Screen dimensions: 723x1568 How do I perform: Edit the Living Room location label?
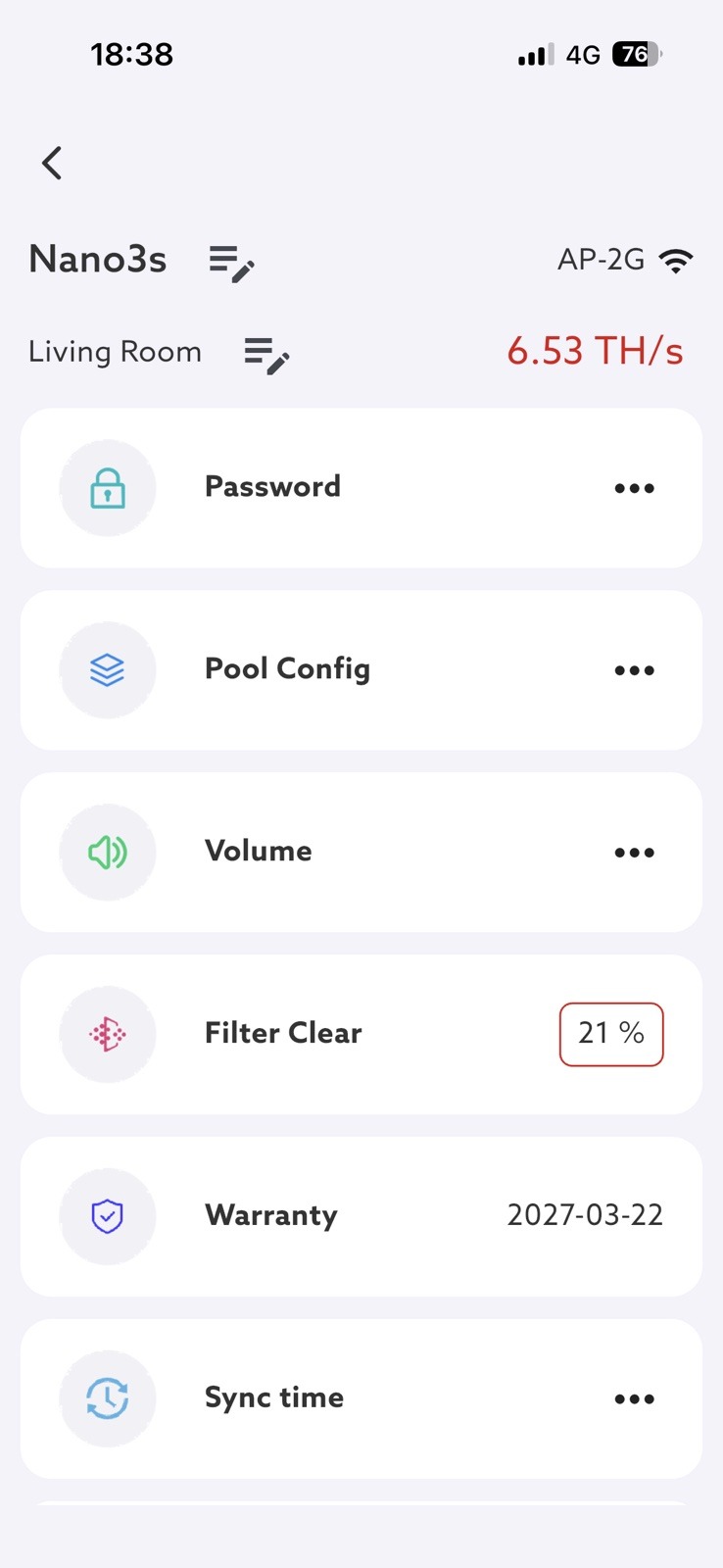coord(265,355)
